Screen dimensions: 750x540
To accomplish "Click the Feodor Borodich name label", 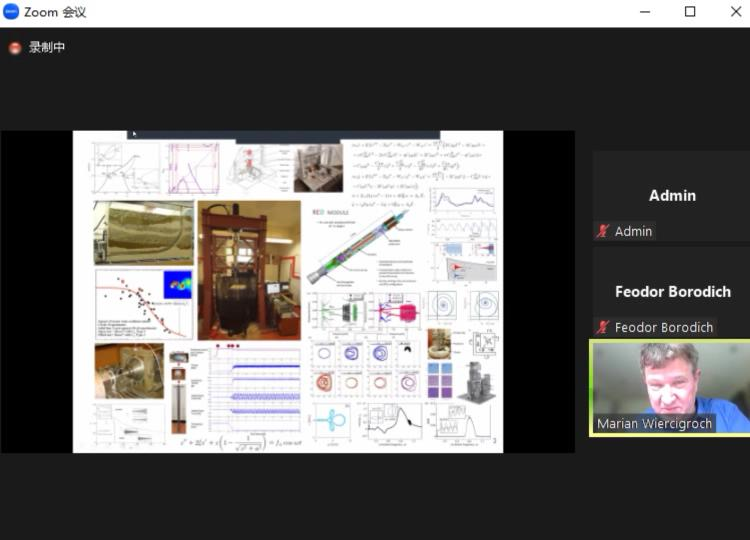I will 663,327.
